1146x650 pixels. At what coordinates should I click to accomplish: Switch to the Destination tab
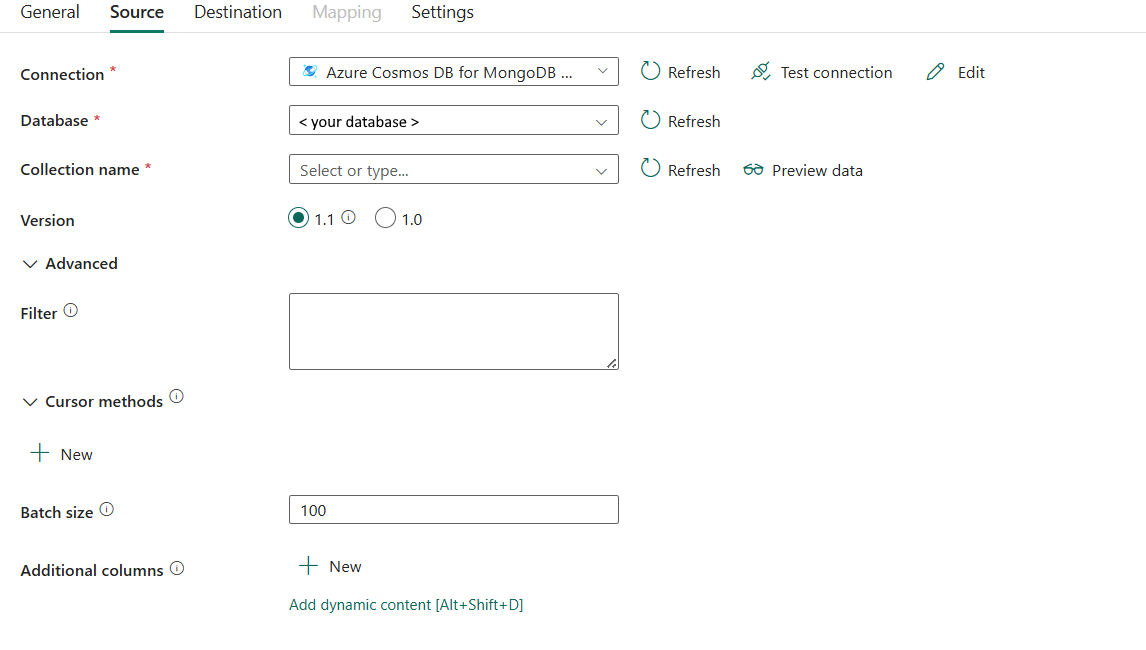click(237, 12)
